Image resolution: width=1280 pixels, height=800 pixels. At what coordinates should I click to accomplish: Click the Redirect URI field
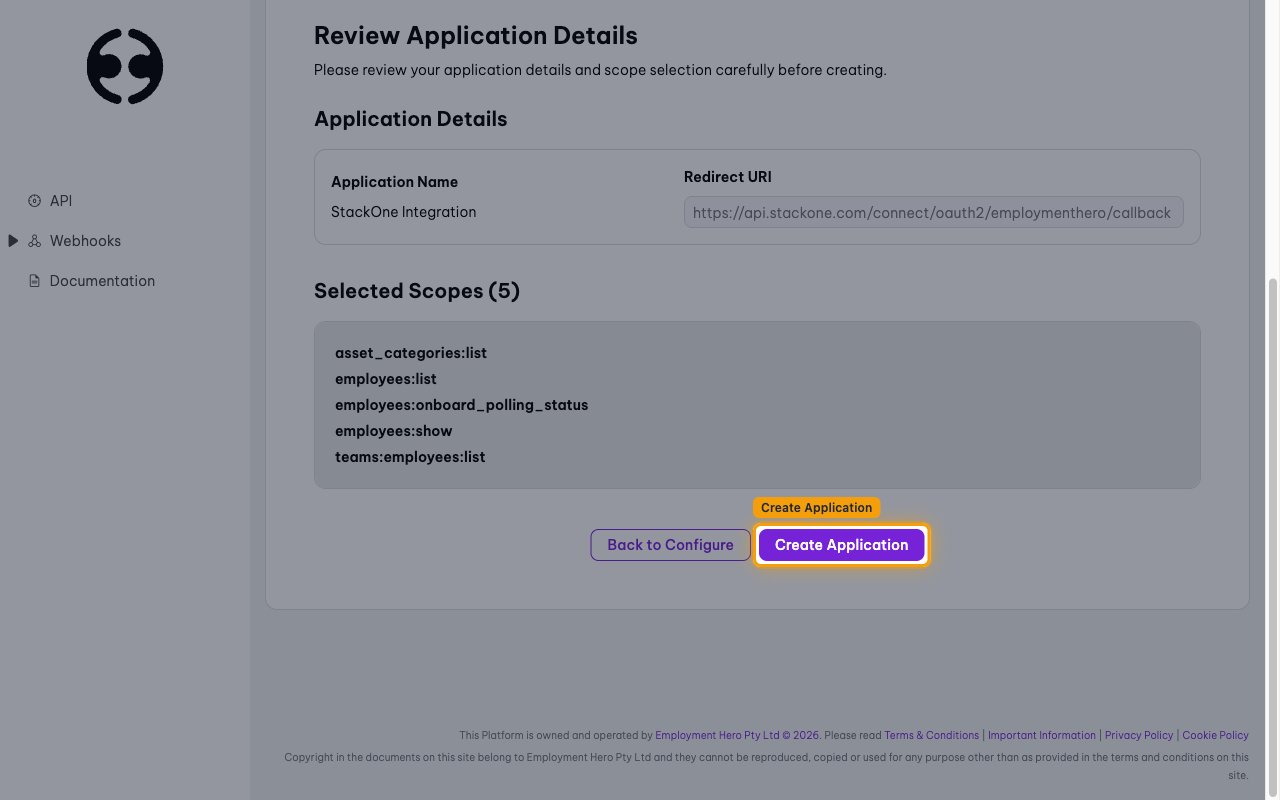933,212
